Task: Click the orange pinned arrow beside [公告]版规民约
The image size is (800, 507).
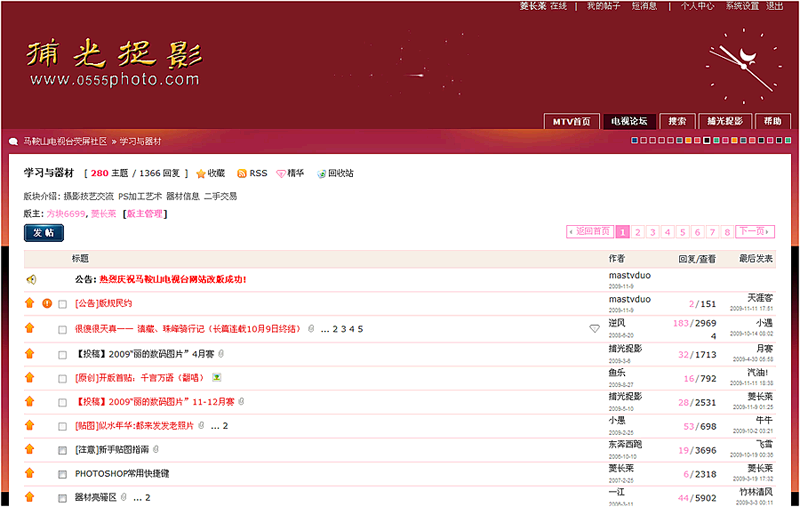Action: click(x=30, y=303)
